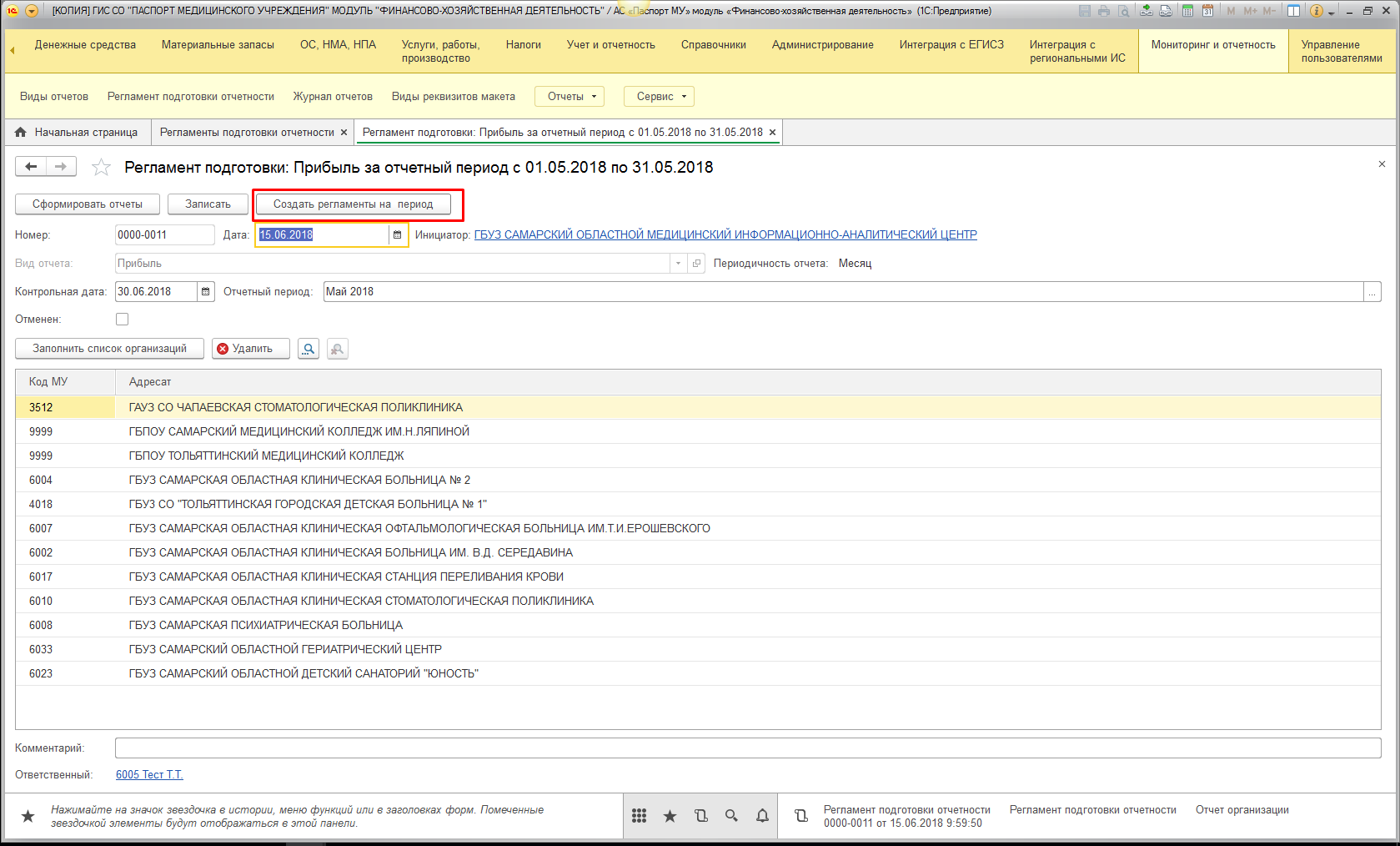Click the Комментарий input field
The height and width of the screenshot is (846, 1400).
[747, 748]
